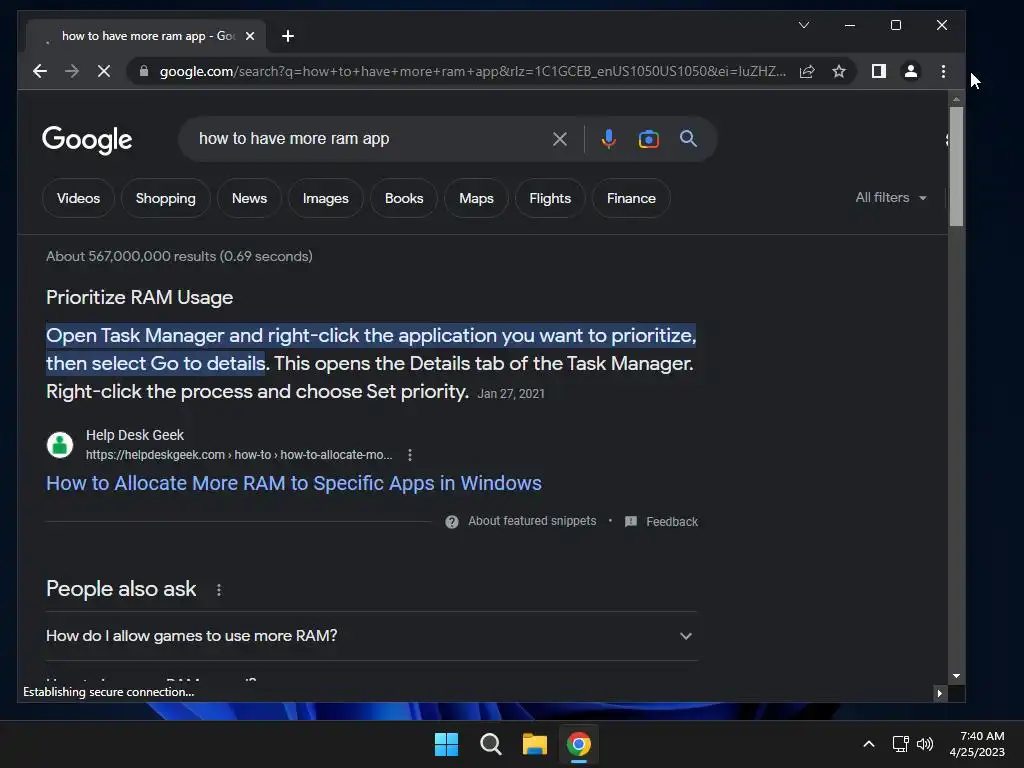Submit search with the magnifier icon
Screen dimensions: 1024x768
[688, 138]
